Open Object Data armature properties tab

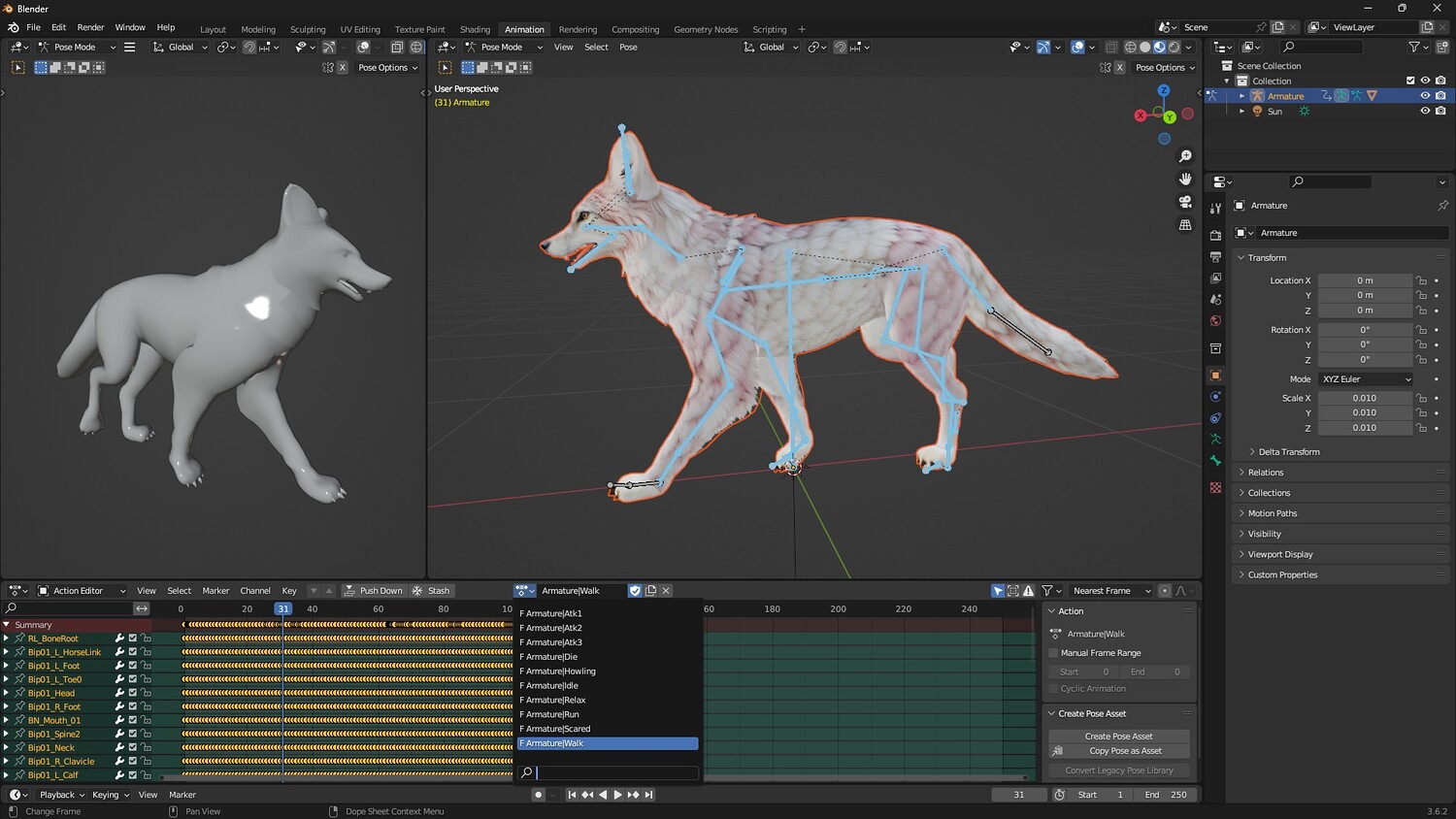point(1215,440)
